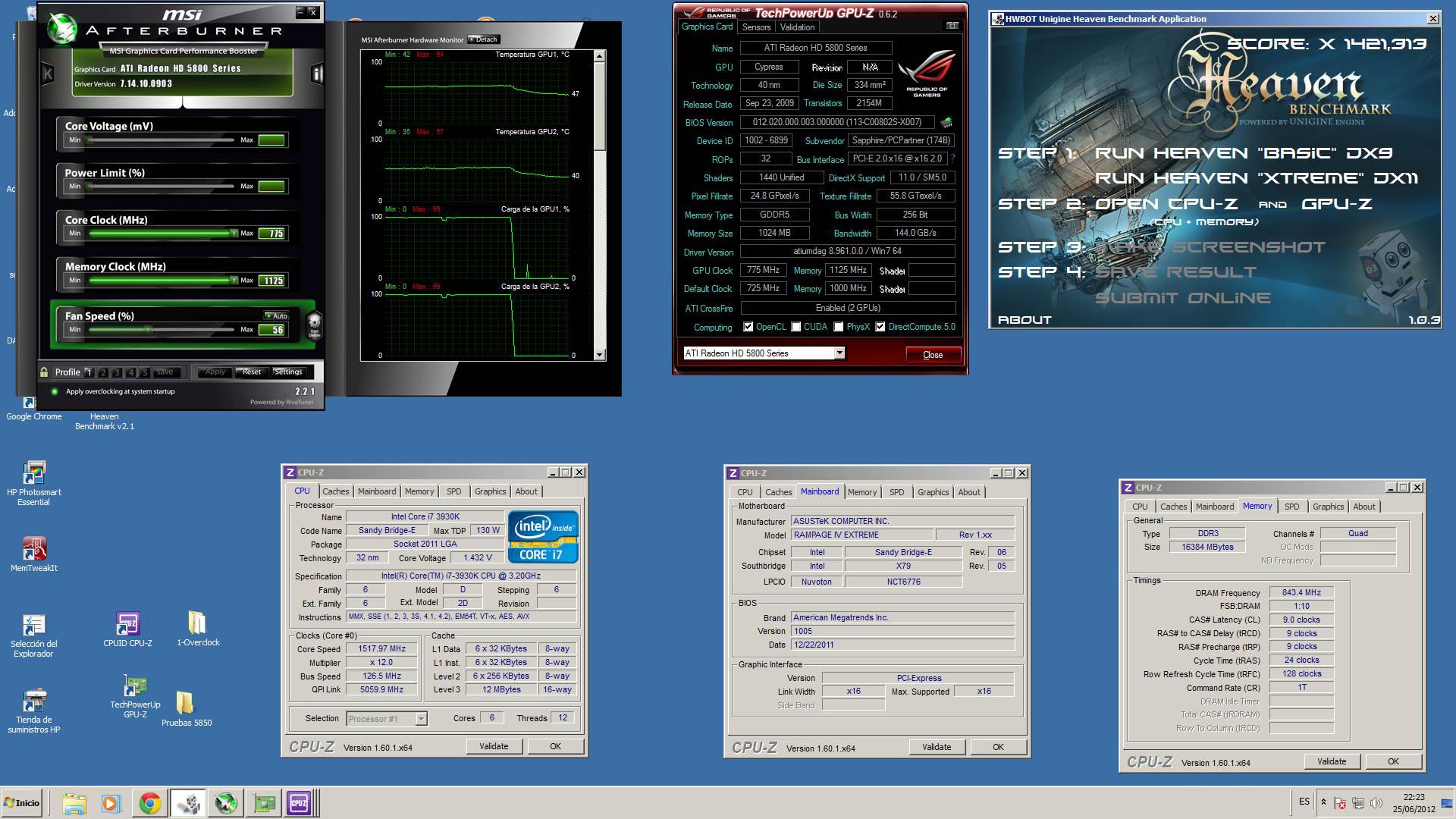Click the Action Center flag tray icon
Image resolution: width=1456 pixels, height=819 pixels.
click(1340, 802)
